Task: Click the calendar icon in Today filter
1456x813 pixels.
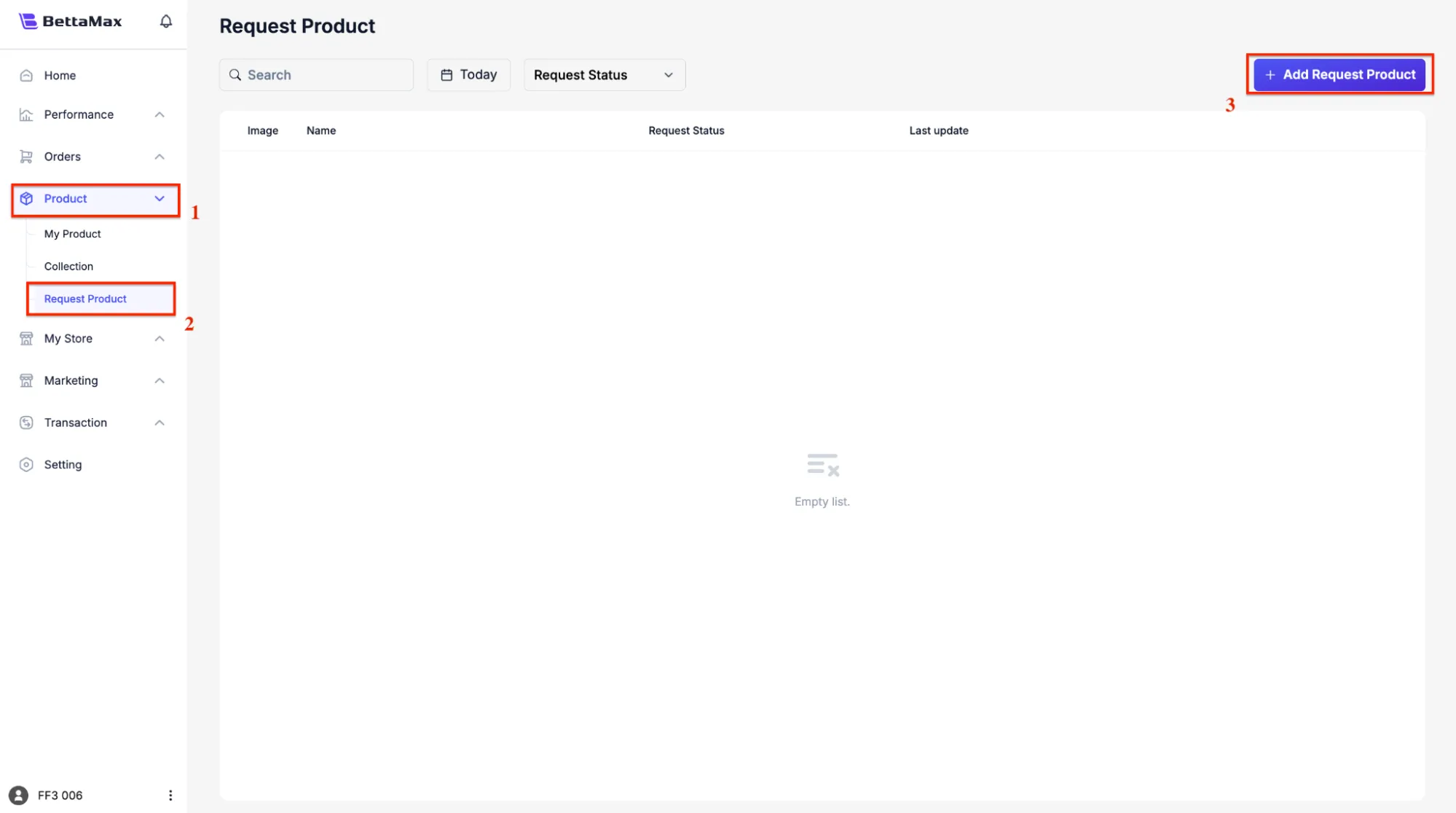Action: coord(446,75)
